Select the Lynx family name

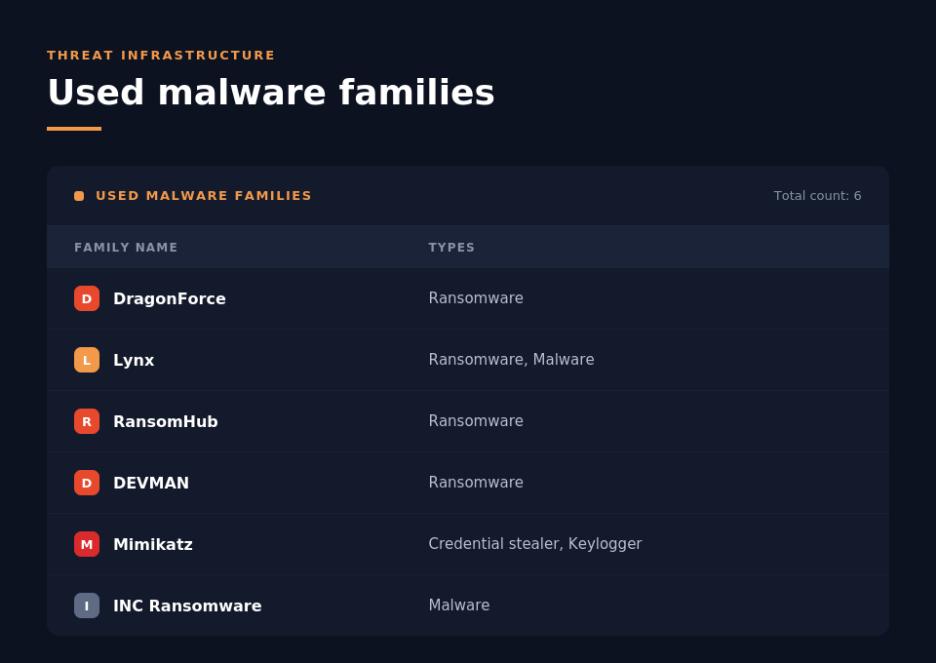coord(134,360)
